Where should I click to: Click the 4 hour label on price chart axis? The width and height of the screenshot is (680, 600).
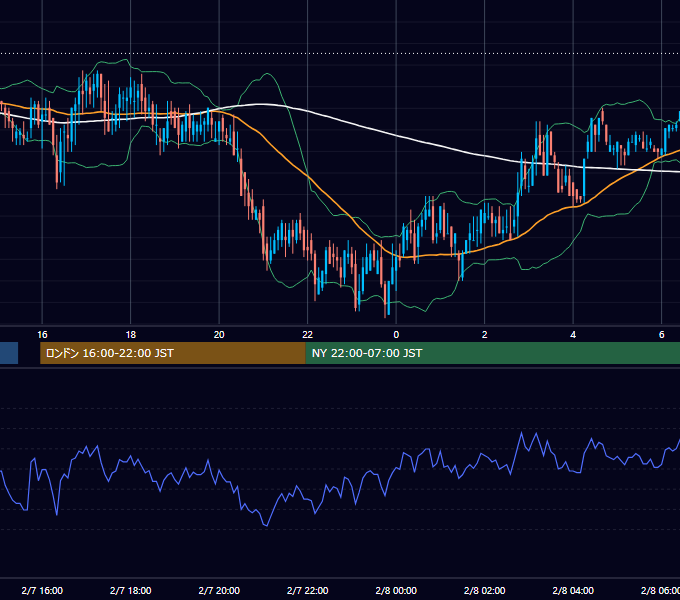coord(573,335)
